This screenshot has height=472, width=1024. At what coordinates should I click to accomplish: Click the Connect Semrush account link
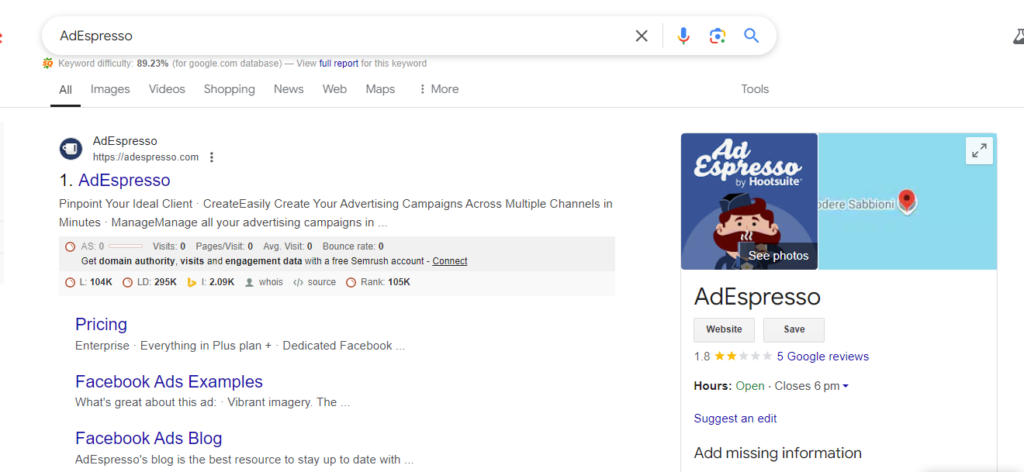(450, 261)
